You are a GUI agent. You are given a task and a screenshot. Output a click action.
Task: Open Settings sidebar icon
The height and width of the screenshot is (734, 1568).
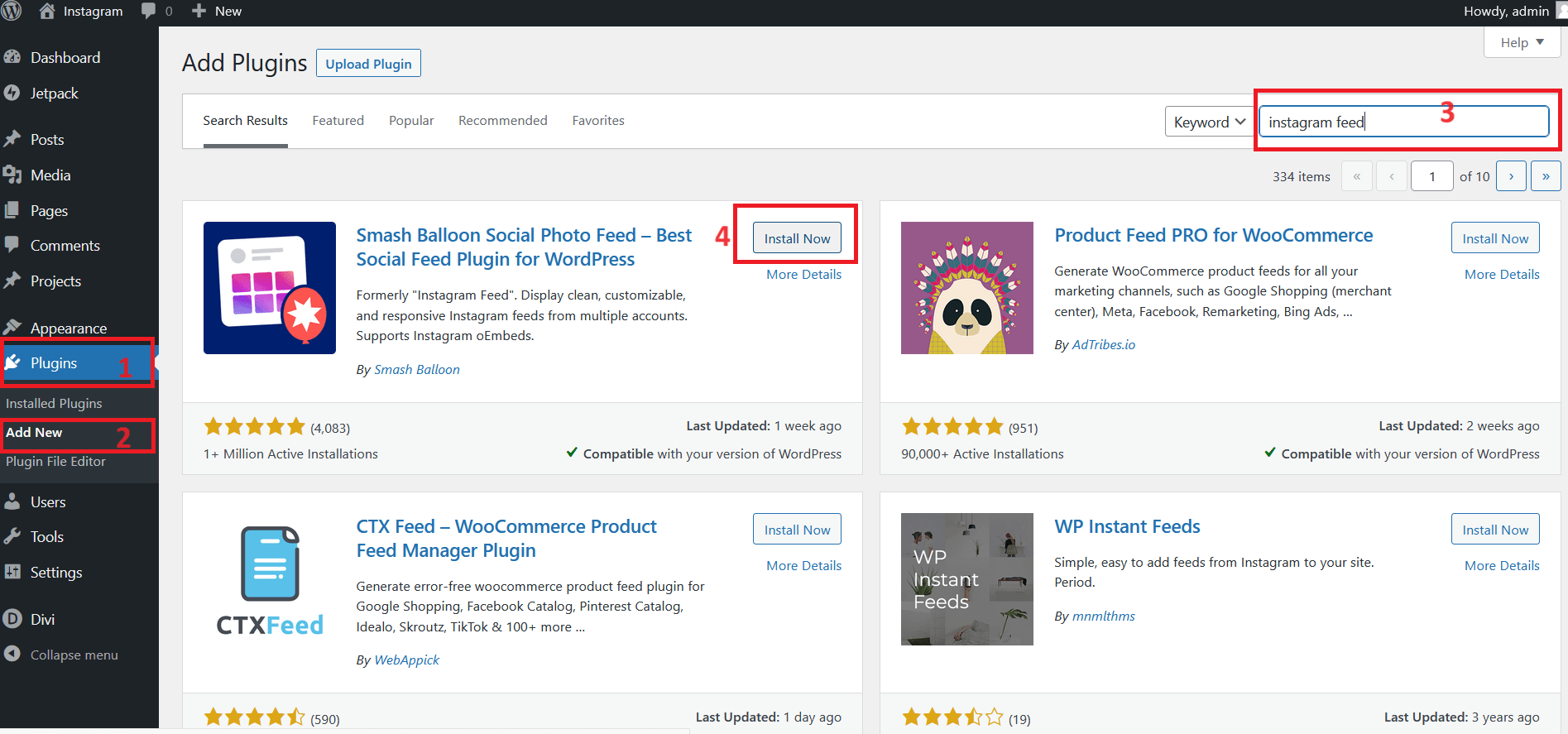tap(12, 572)
